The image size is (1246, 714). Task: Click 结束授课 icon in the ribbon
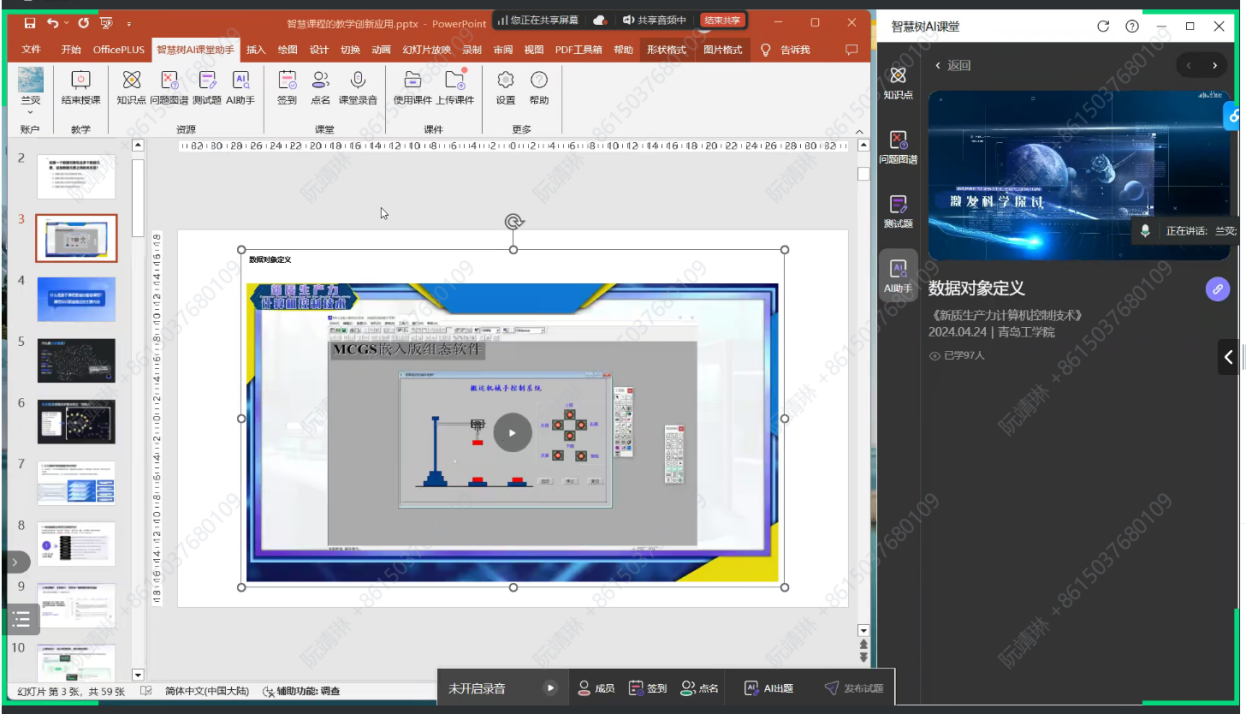click(81, 80)
